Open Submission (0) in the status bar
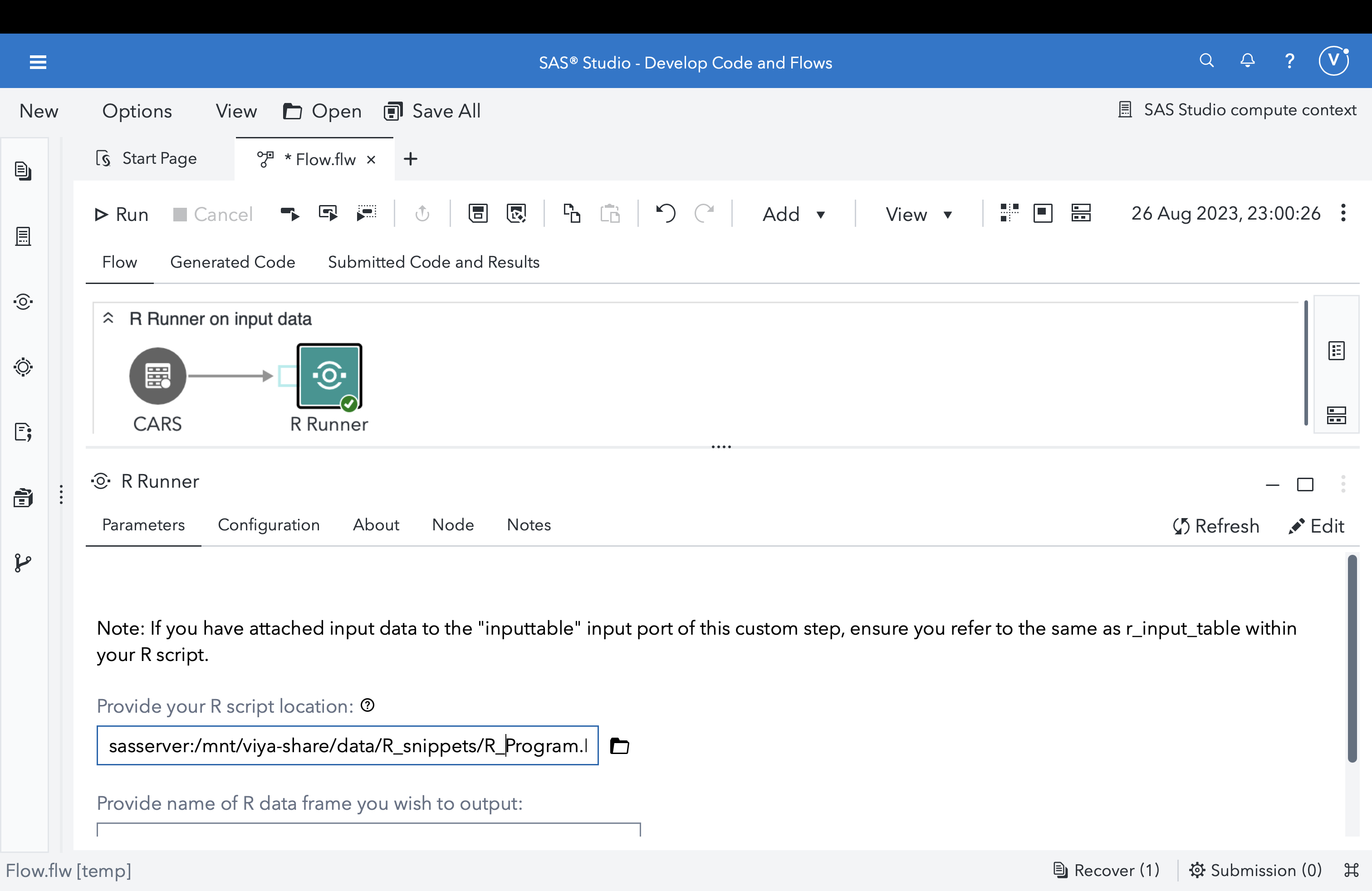 click(x=1255, y=870)
